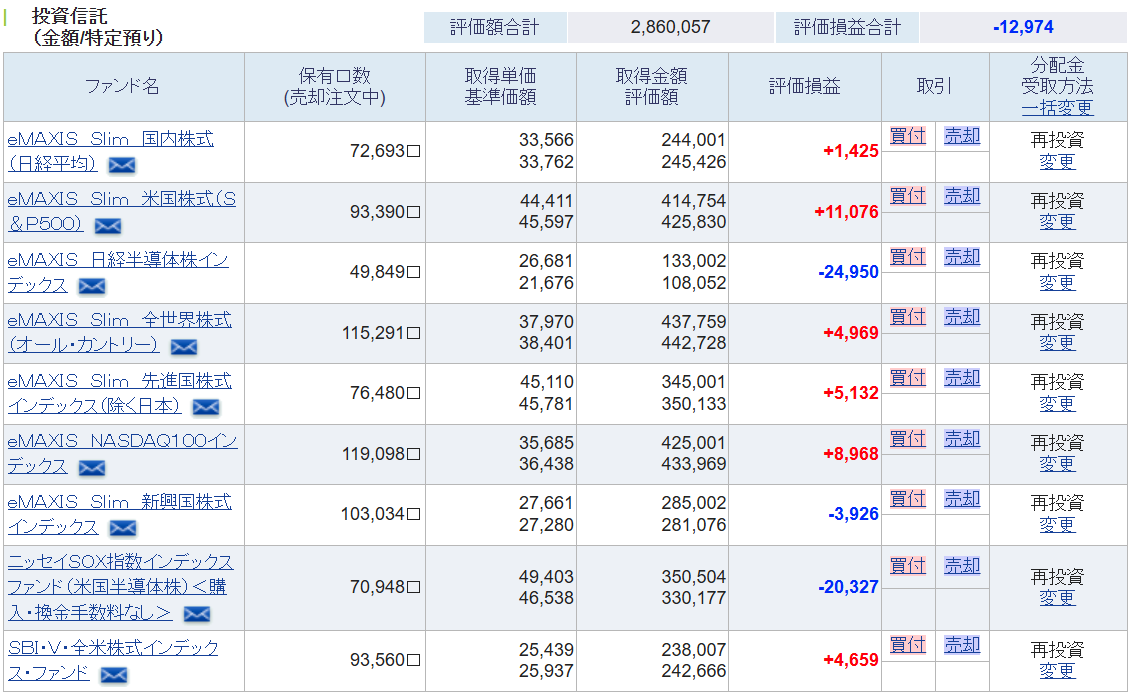Click 投資信託(金額/特定預り) section heading
The width and height of the screenshot is (1135, 696).
pos(97,27)
